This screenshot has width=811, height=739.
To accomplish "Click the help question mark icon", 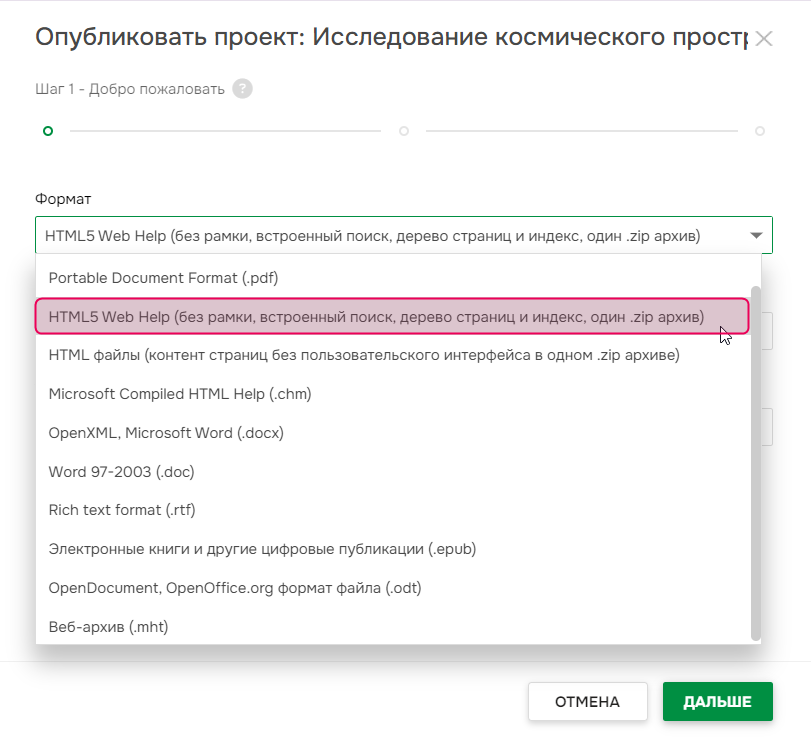I will tap(244, 89).
